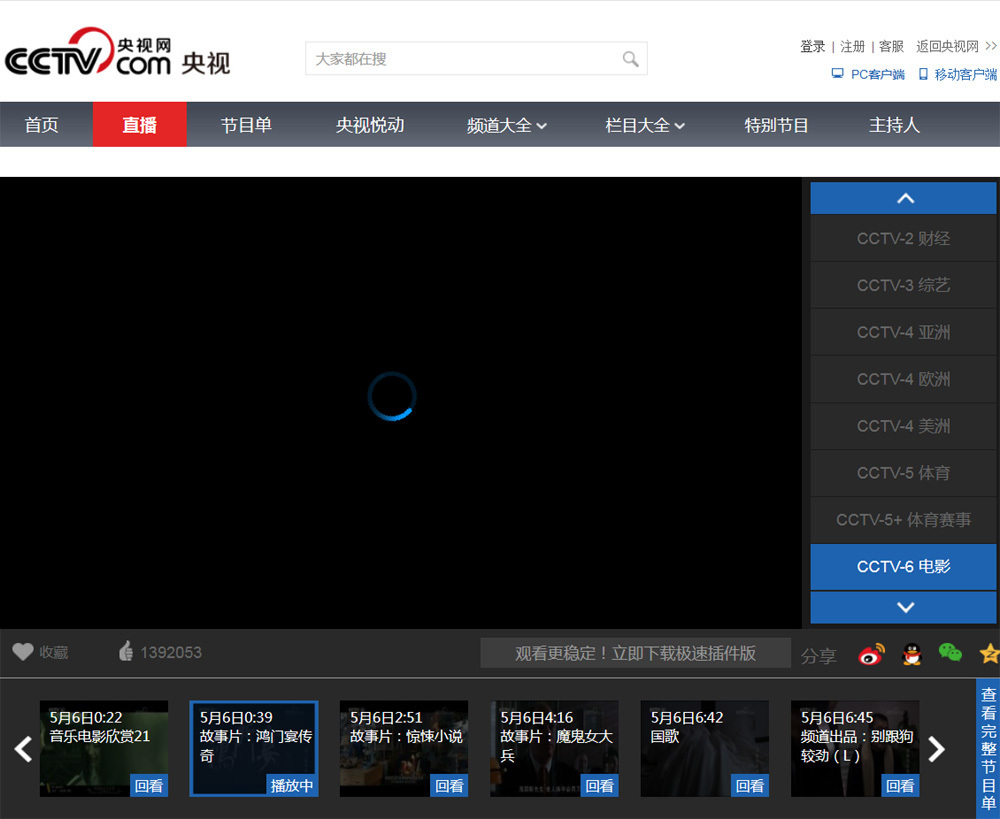Toggle the 收藏 favorite heart
The image size is (1000, 819).
24,651
